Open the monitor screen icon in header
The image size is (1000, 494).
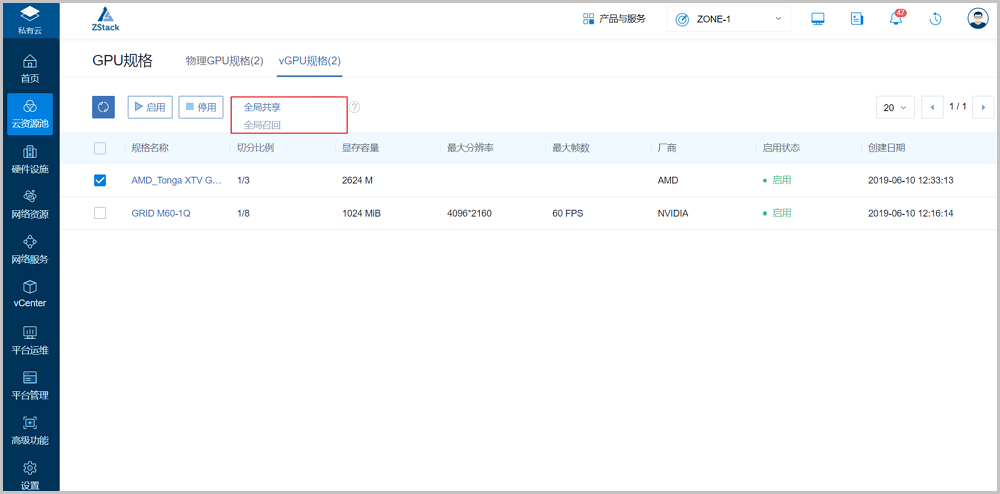click(818, 19)
